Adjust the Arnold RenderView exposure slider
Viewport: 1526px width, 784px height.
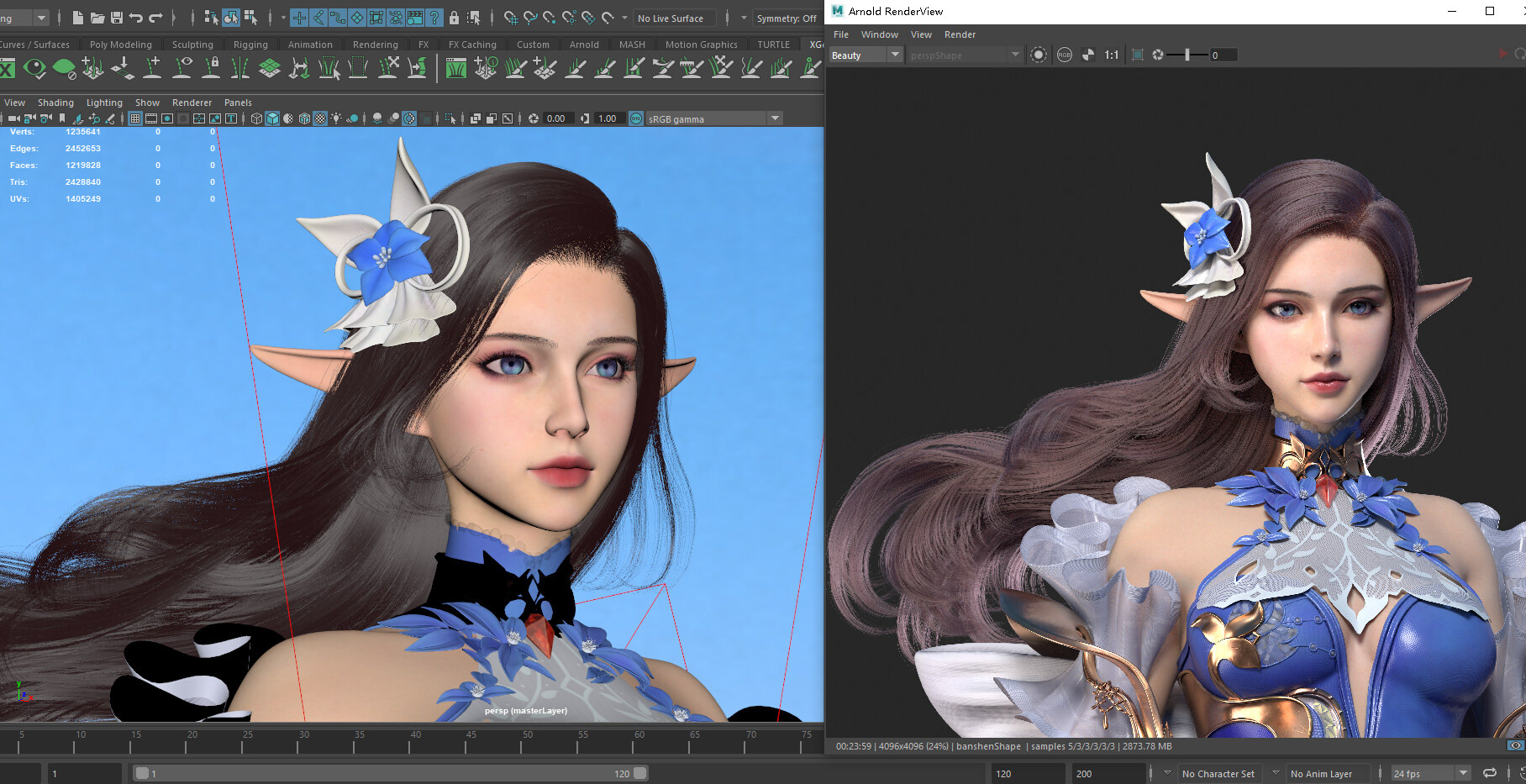coord(1187,55)
